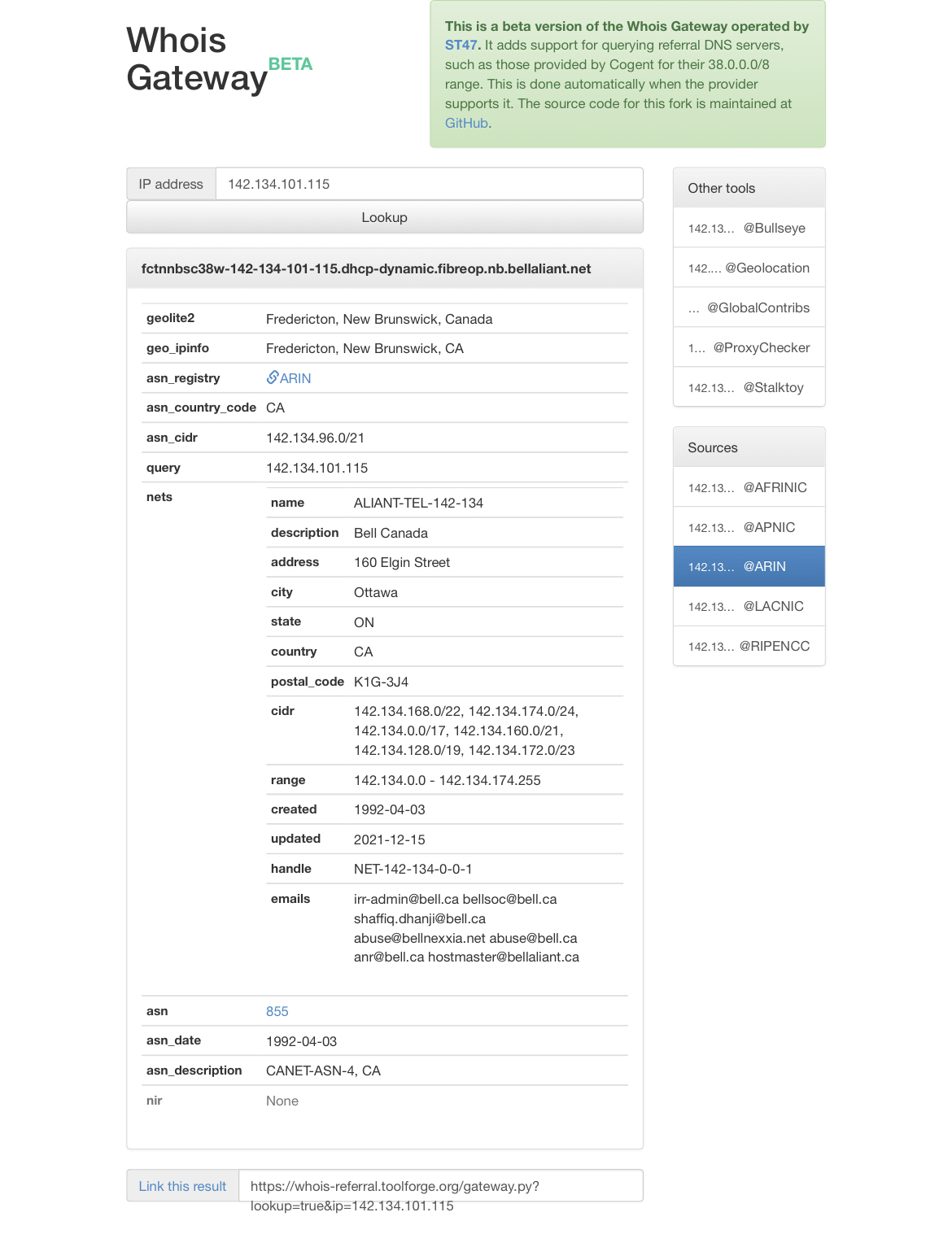Click the handle NET-142-134-0-0-1
952x1234 pixels.
tap(413, 869)
